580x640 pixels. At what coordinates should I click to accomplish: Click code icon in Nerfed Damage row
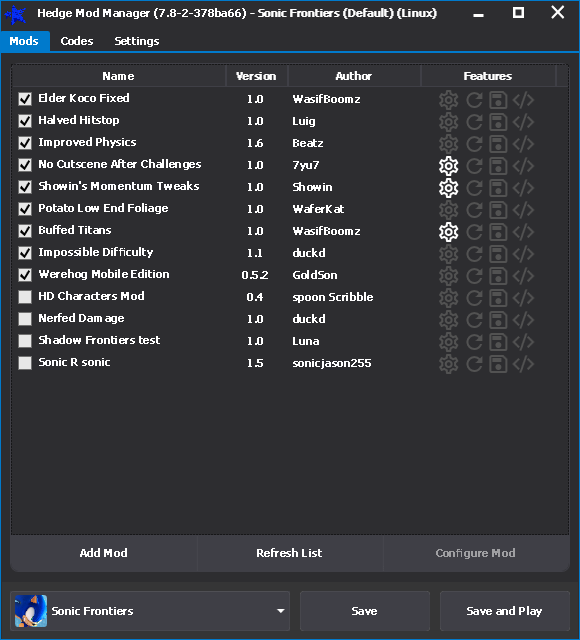[523, 320]
